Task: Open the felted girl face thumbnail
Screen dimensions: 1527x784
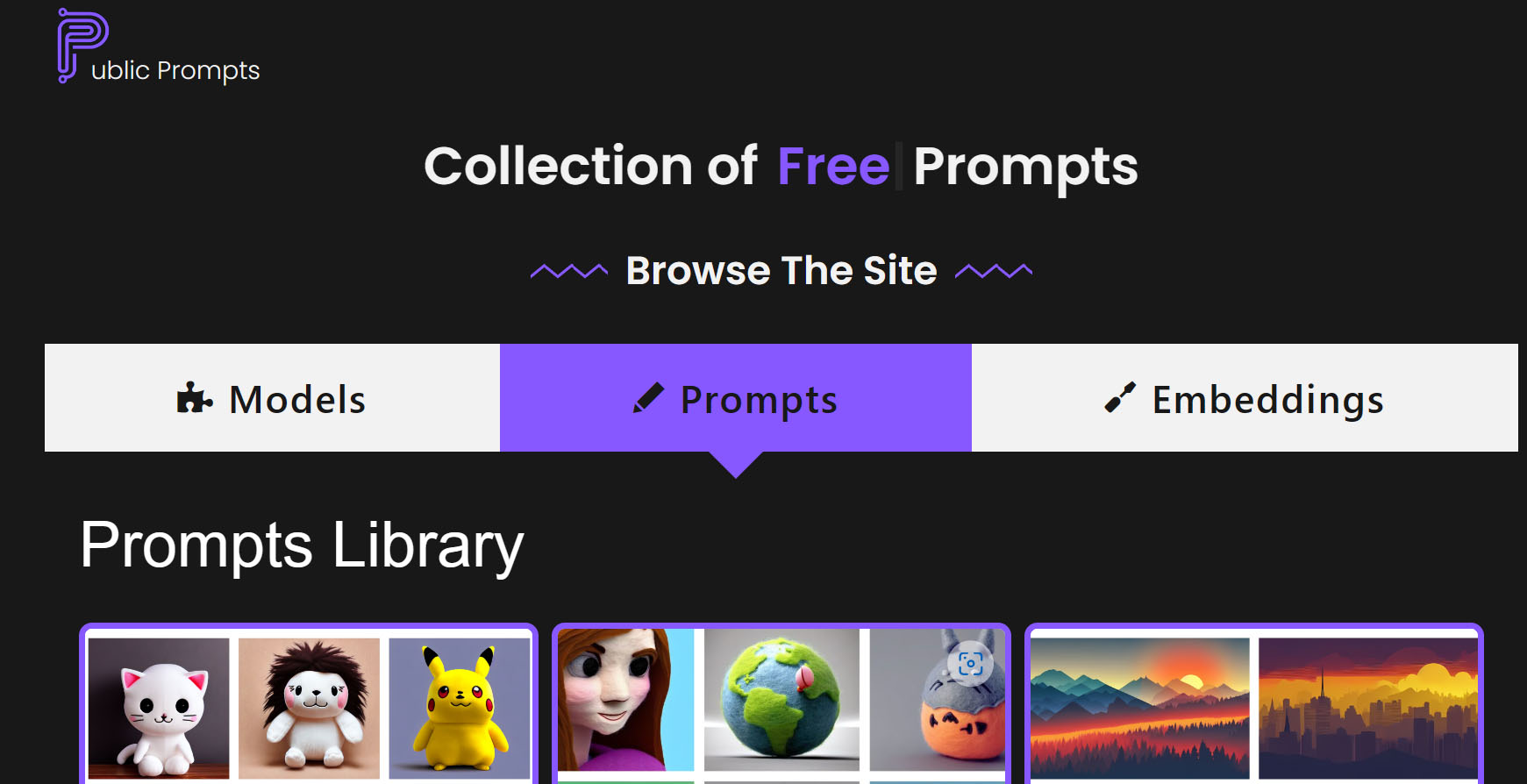Action: [x=625, y=700]
